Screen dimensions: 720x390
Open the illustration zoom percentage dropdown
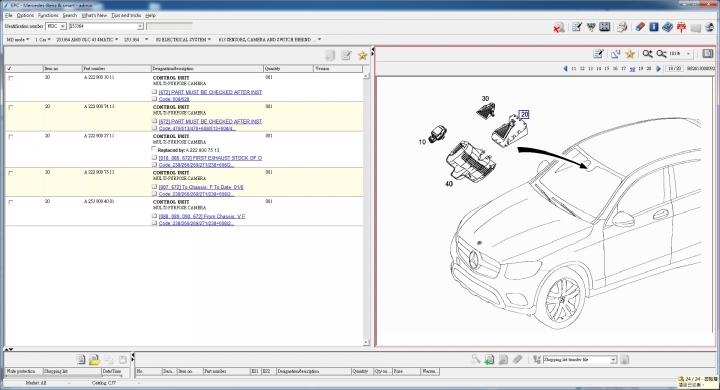[x=688, y=54]
